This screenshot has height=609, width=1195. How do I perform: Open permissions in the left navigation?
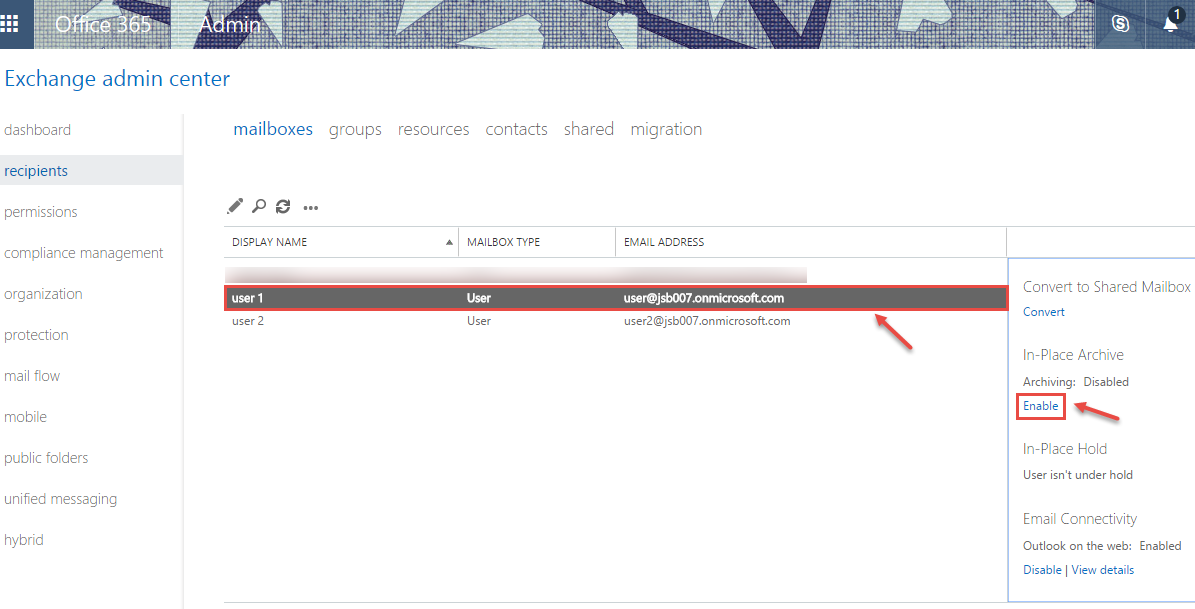click(40, 212)
